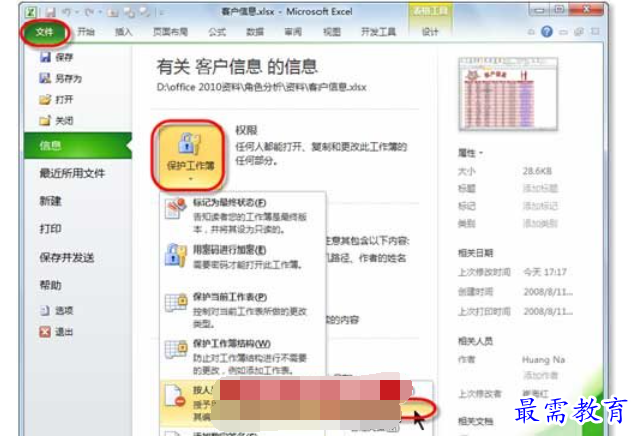
Task: Click the 权限 (Permissions) heading
Action: (x=246, y=130)
